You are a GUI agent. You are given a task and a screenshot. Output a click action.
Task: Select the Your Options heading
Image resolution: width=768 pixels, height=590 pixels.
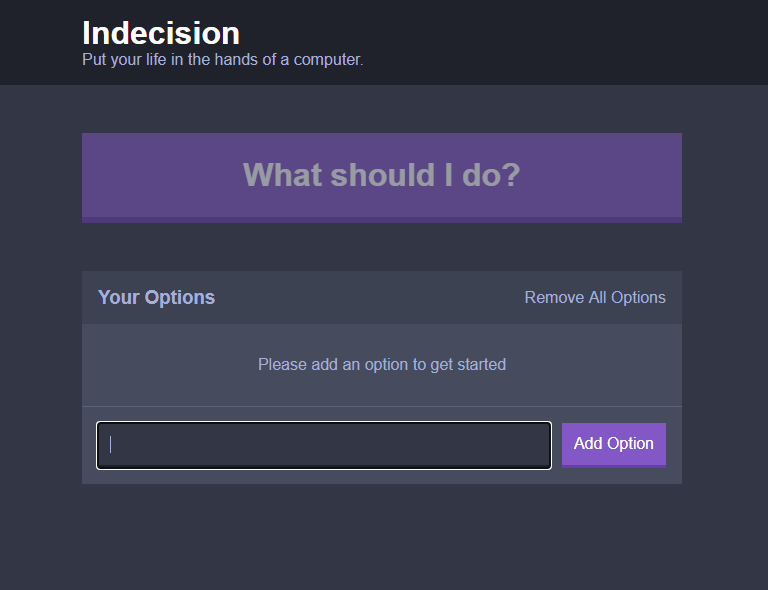coord(156,298)
